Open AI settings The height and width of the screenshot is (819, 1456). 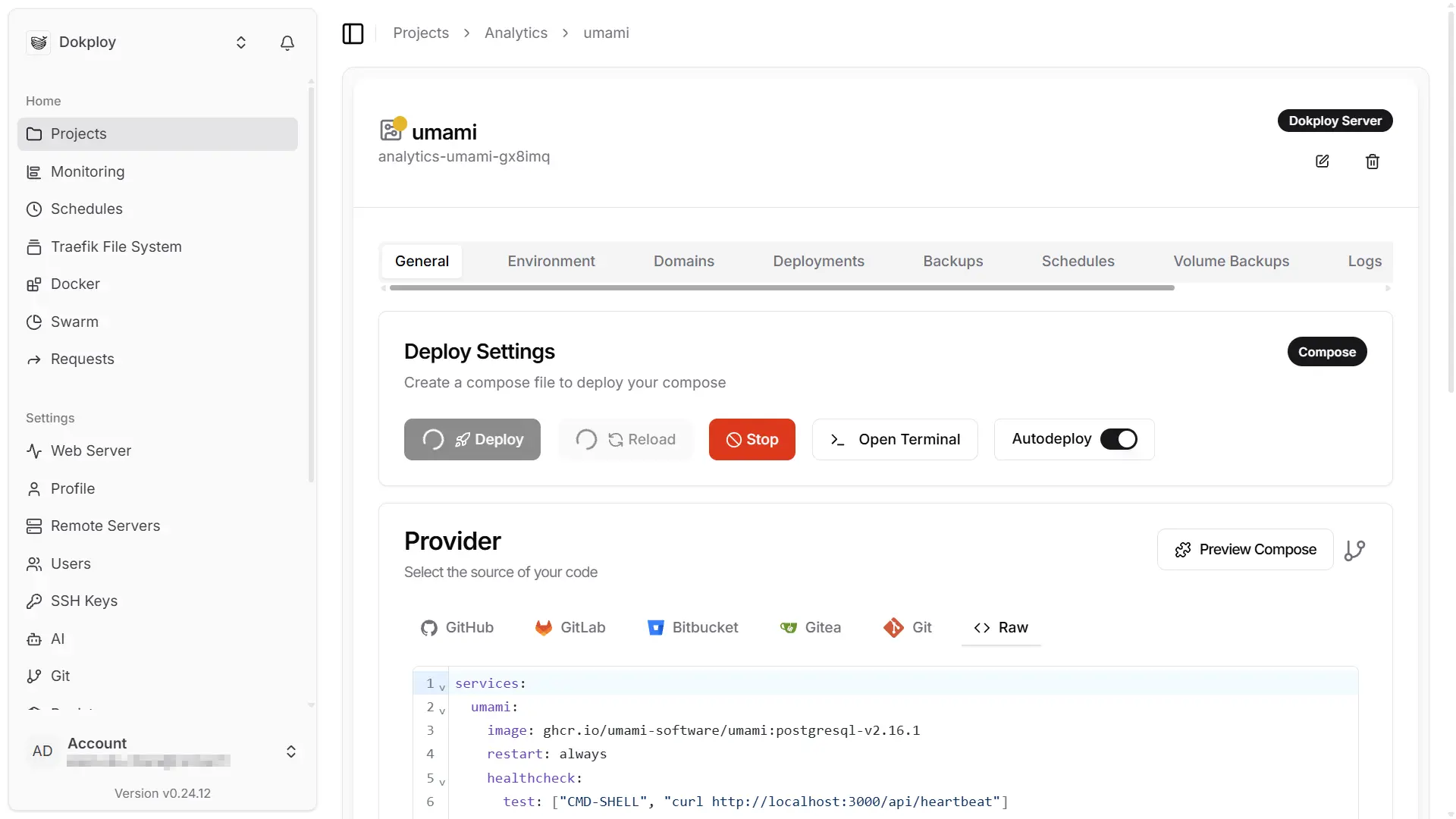(157, 639)
